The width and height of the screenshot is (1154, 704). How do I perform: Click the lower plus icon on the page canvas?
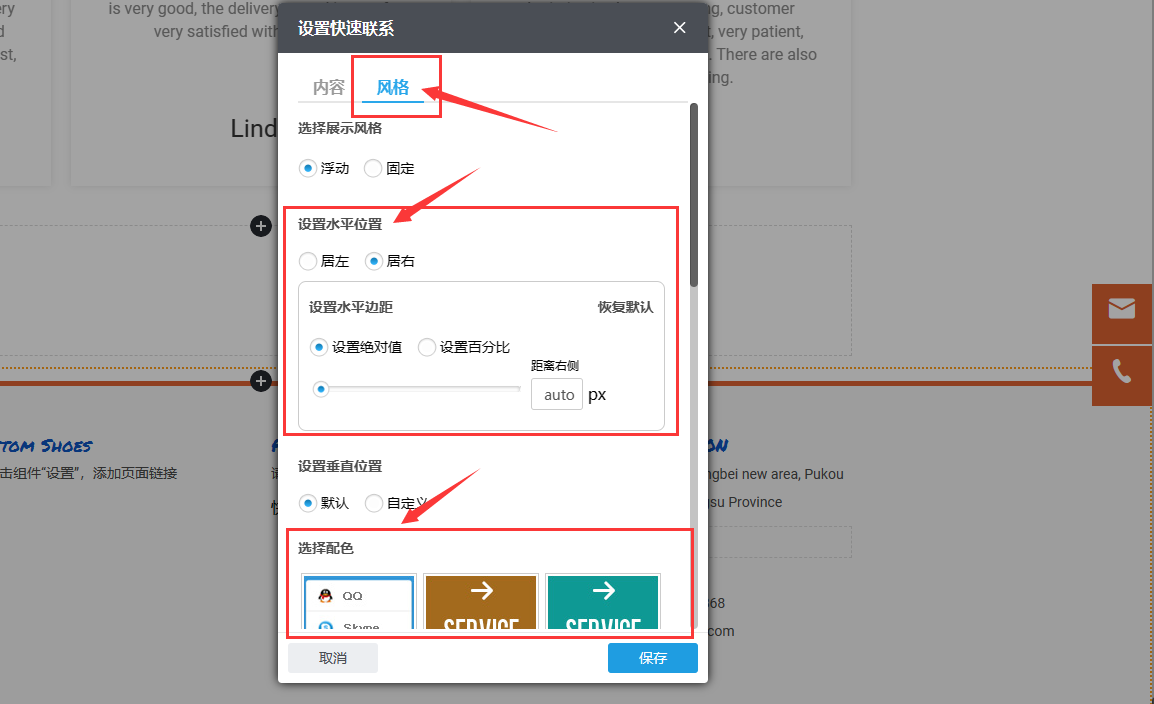261,381
